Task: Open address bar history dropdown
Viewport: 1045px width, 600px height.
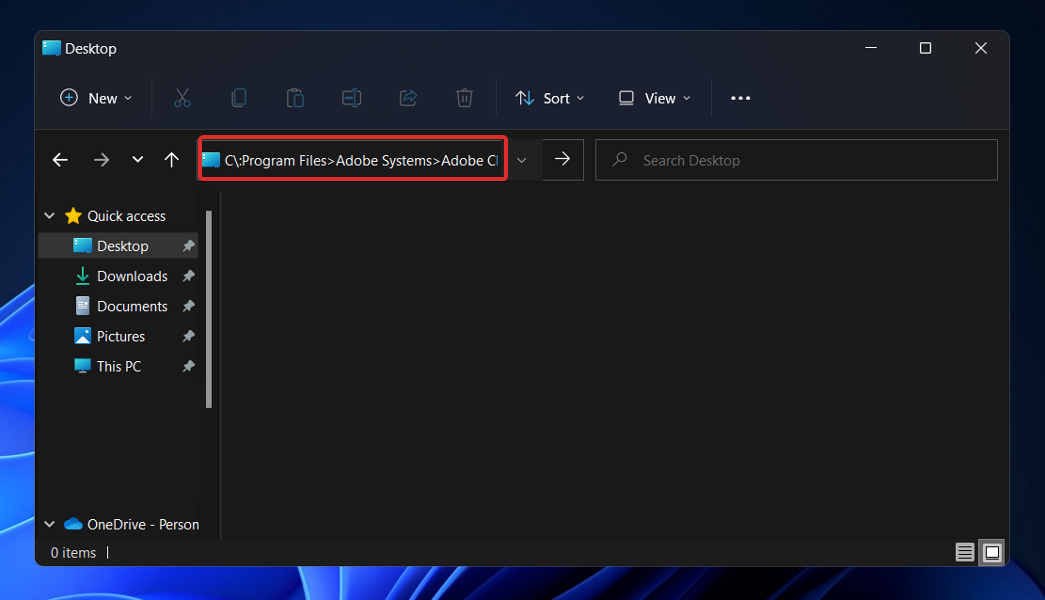Action: click(x=522, y=160)
